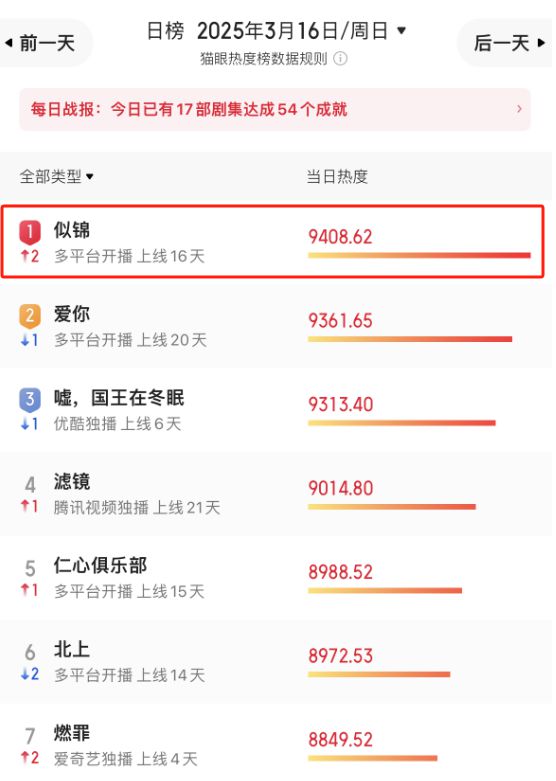Screen dimensions: 556x781
Task: Open the 仁心俱乐部 drama entry
Action: (x=276, y=578)
